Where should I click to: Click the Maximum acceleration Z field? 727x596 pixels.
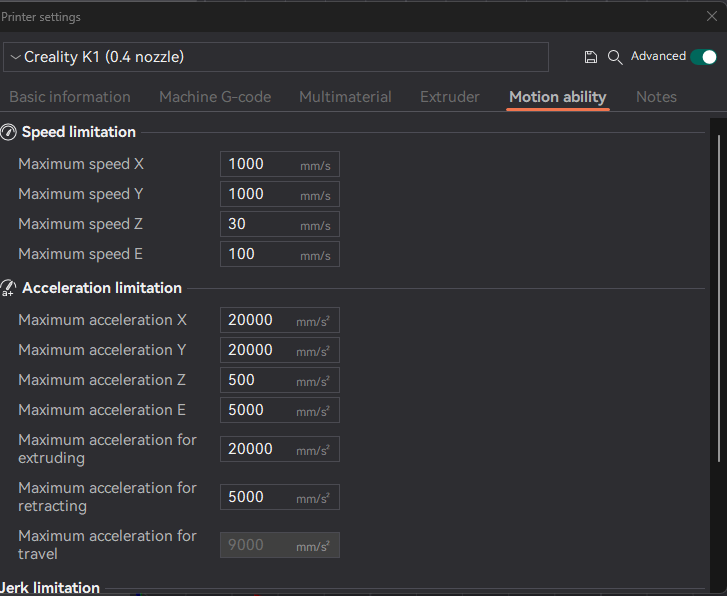pos(258,380)
